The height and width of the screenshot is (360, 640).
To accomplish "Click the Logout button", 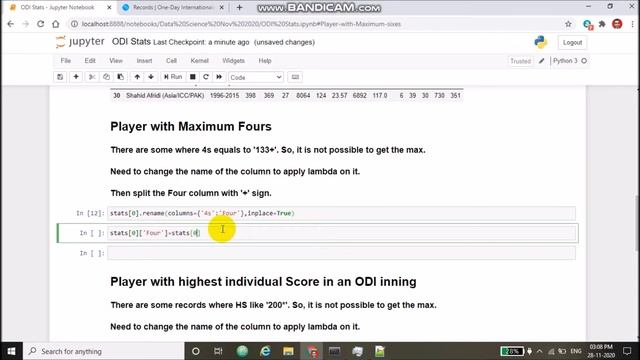I will pyautogui.click(x=572, y=42).
